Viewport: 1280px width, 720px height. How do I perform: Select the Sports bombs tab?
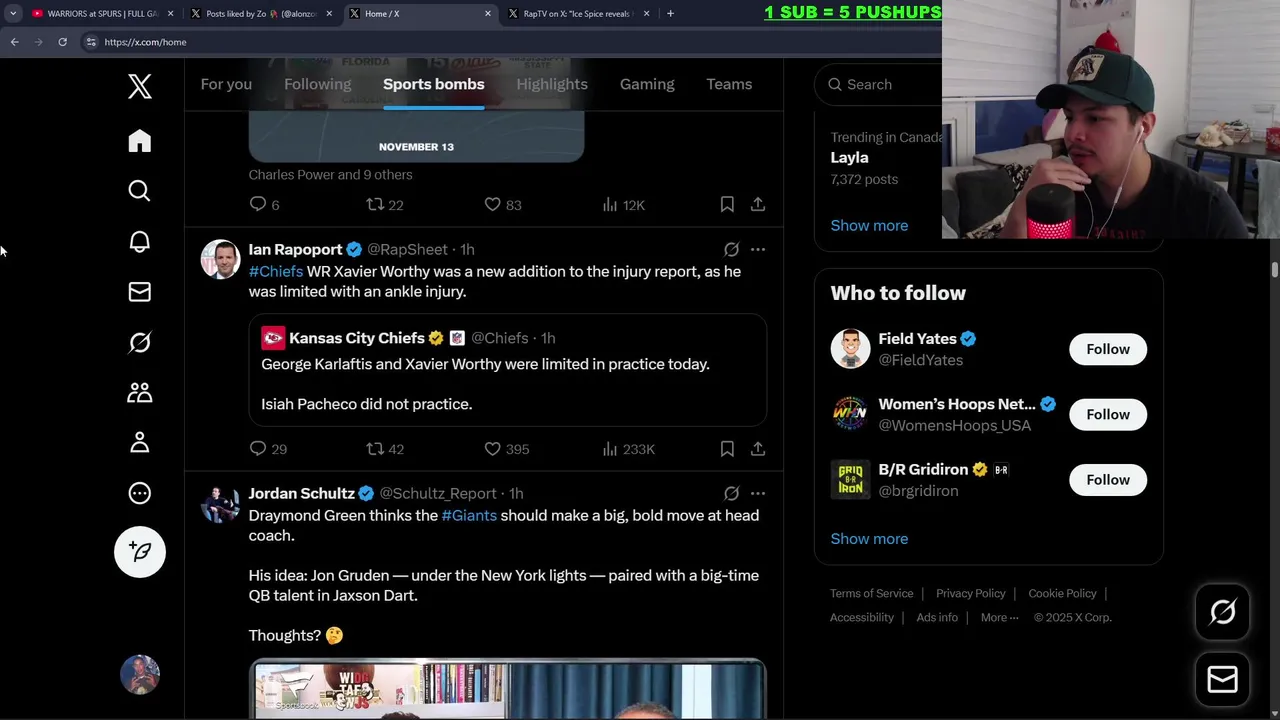[x=433, y=84]
